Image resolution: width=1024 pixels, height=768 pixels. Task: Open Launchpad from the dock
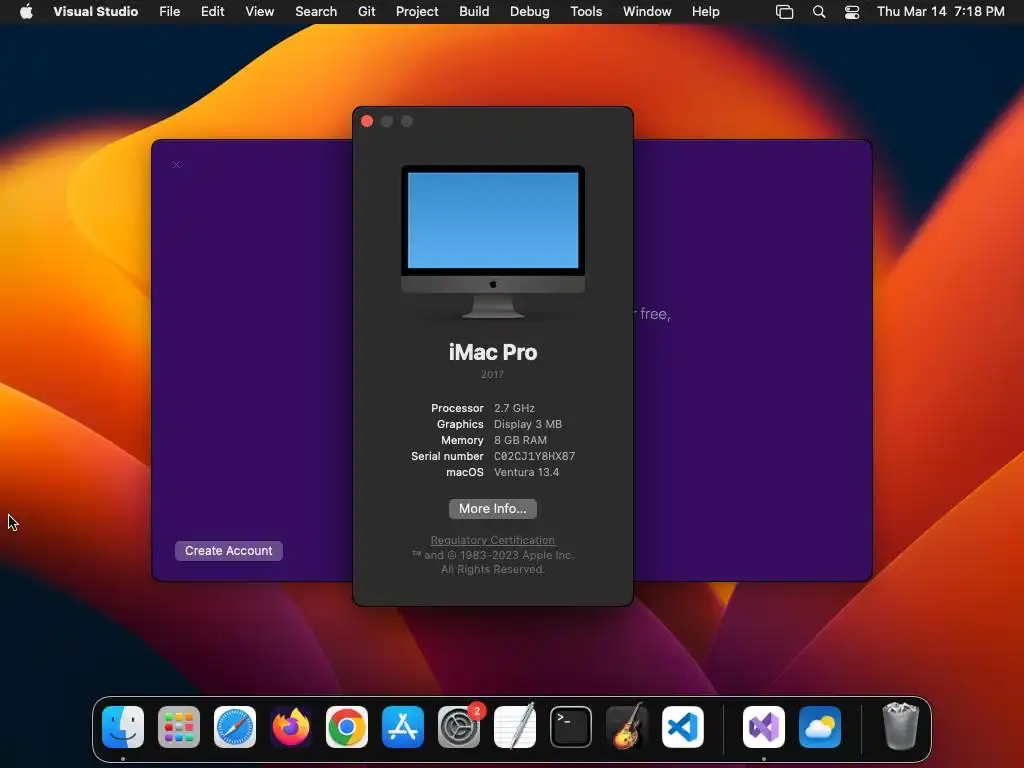179,727
